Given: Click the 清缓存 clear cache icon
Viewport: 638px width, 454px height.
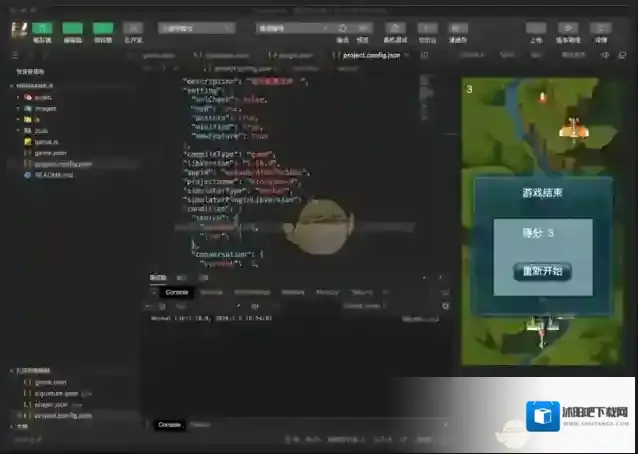Looking at the screenshot, I should pos(459,29).
